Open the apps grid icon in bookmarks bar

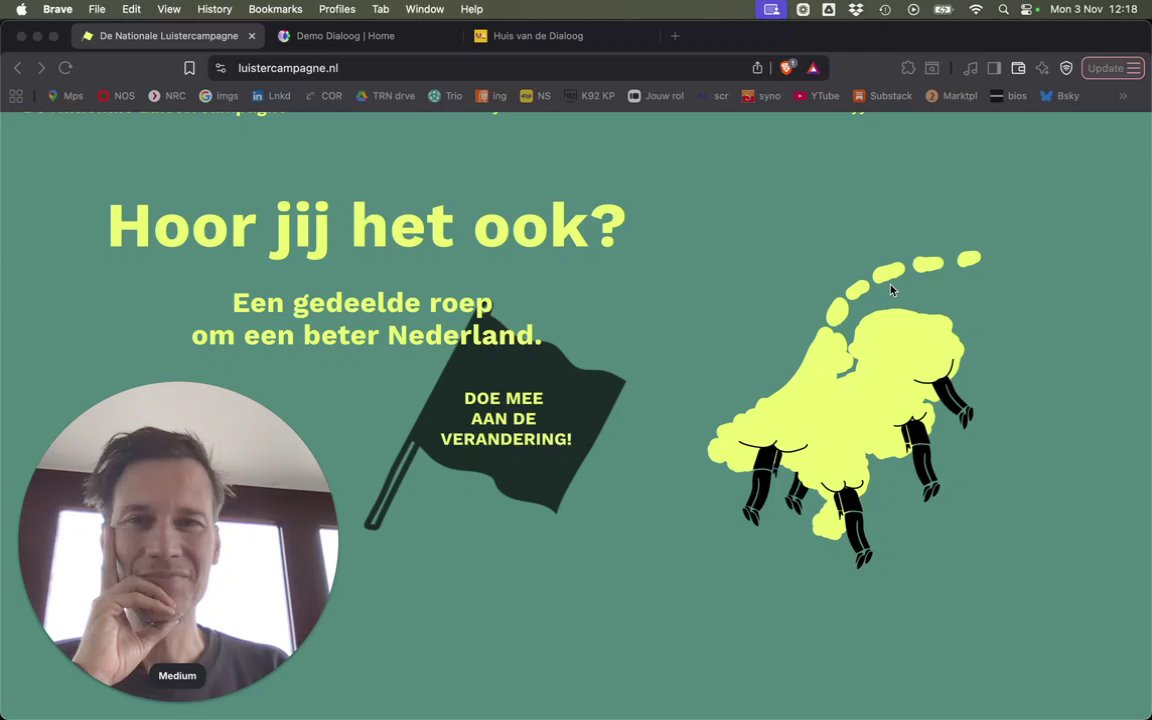(x=16, y=96)
